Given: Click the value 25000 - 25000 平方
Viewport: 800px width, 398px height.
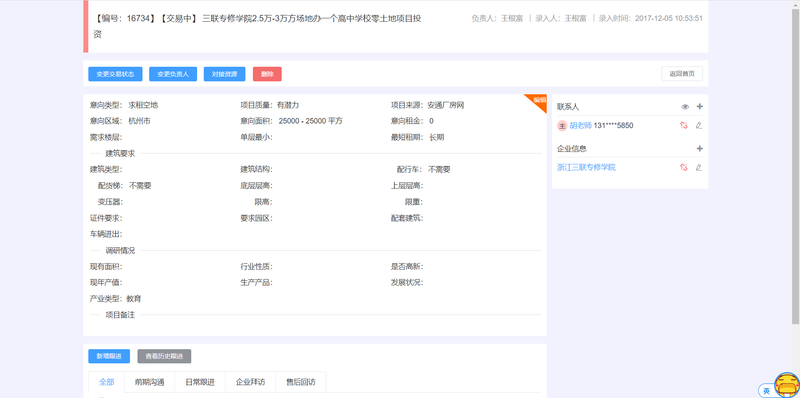Looking at the screenshot, I should [311, 121].
